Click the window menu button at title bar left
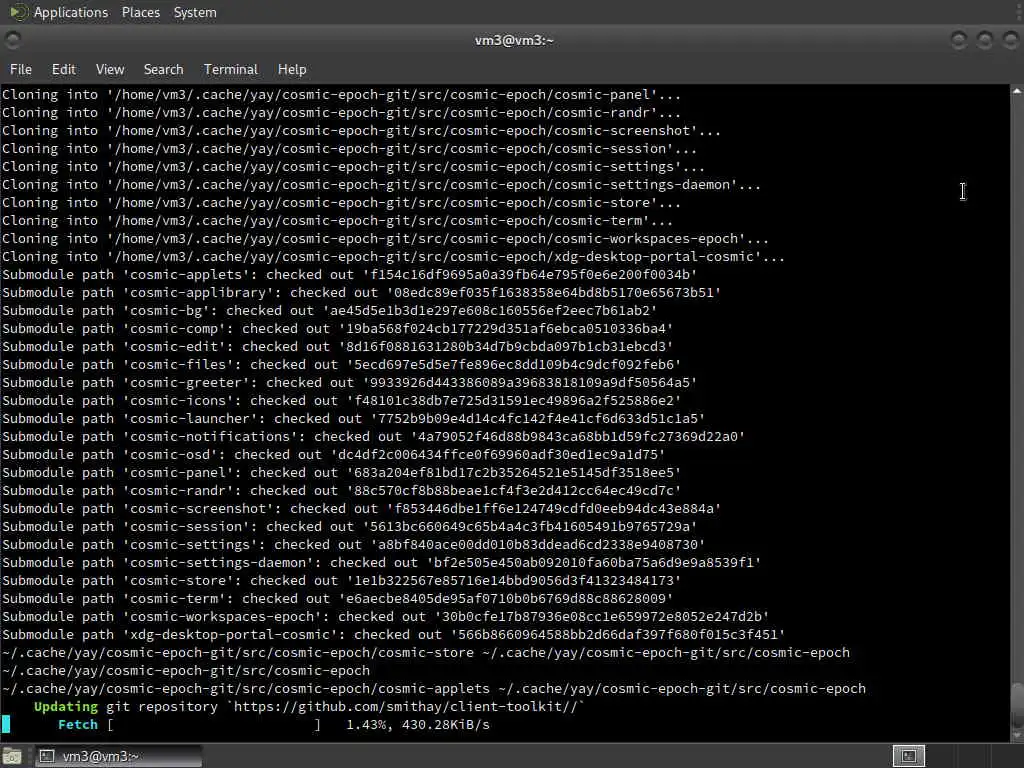Screen dimensions: 1024x768 12,40
